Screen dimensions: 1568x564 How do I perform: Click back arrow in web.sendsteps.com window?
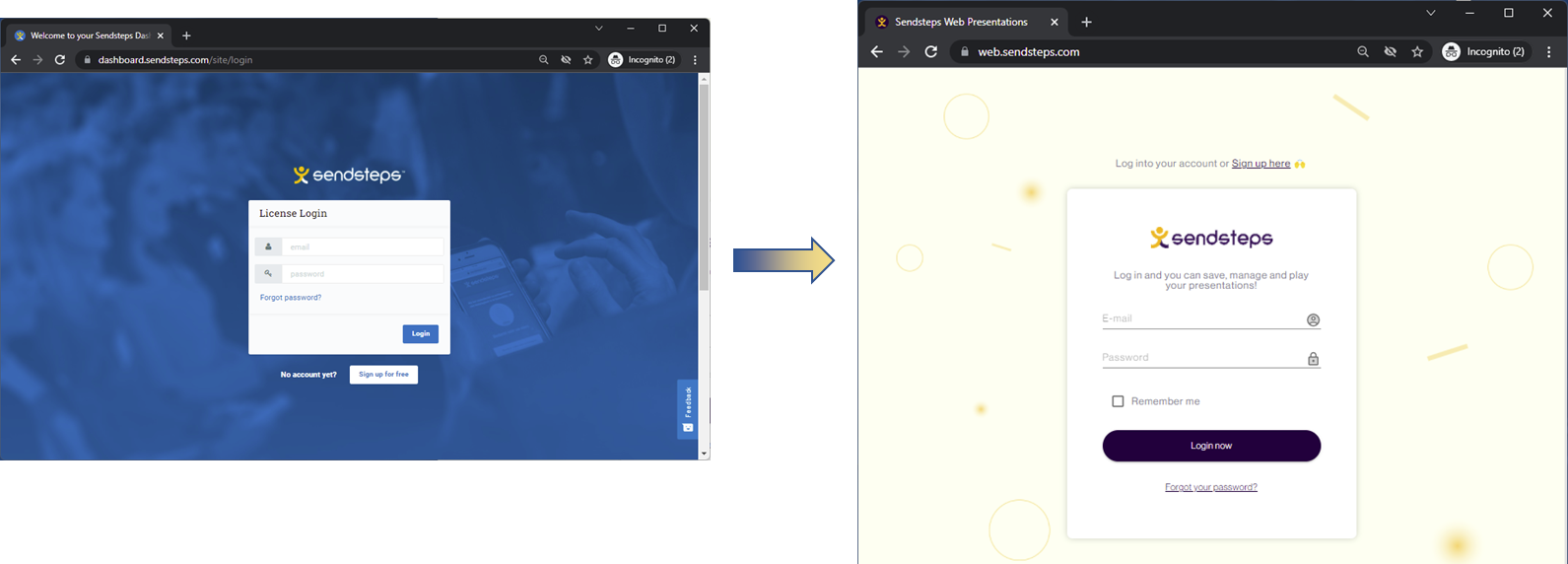[876, 52]
